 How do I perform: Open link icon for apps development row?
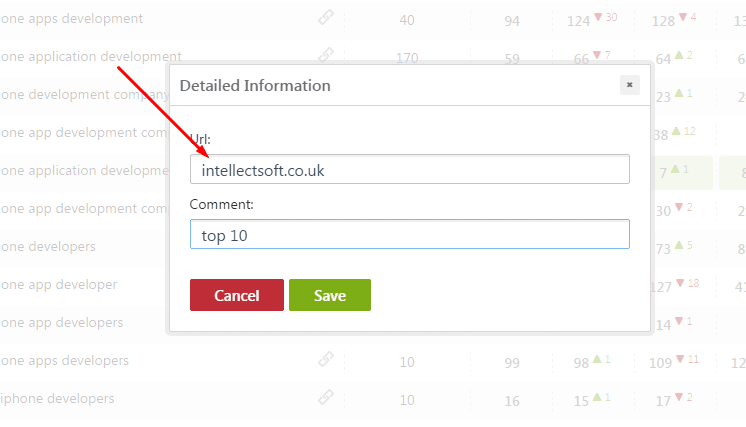(x=326, y=18)
